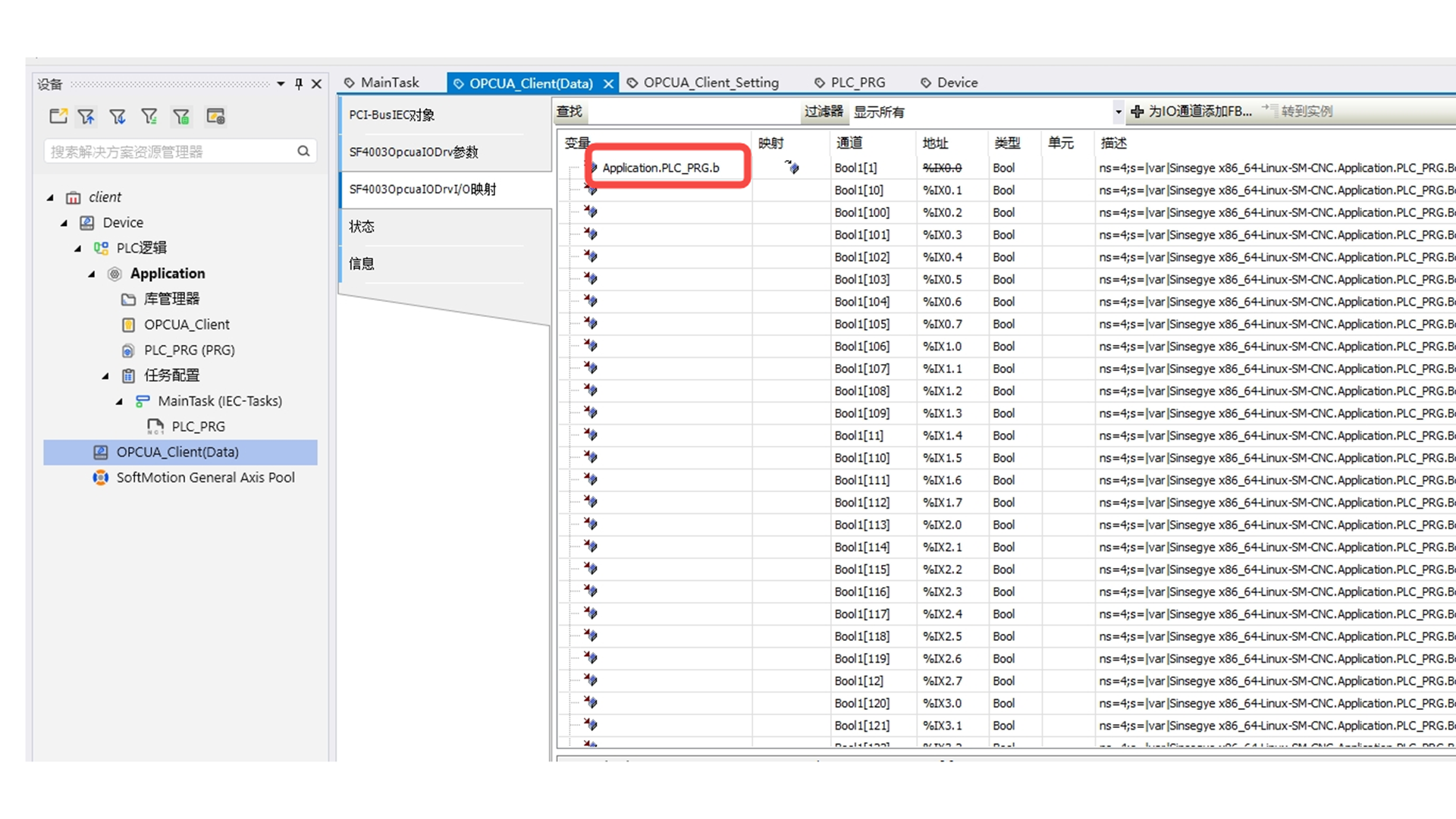Select the 库管理器 tree item
1456x819 pixels.
pyautogui.click(x=171, y=299)
